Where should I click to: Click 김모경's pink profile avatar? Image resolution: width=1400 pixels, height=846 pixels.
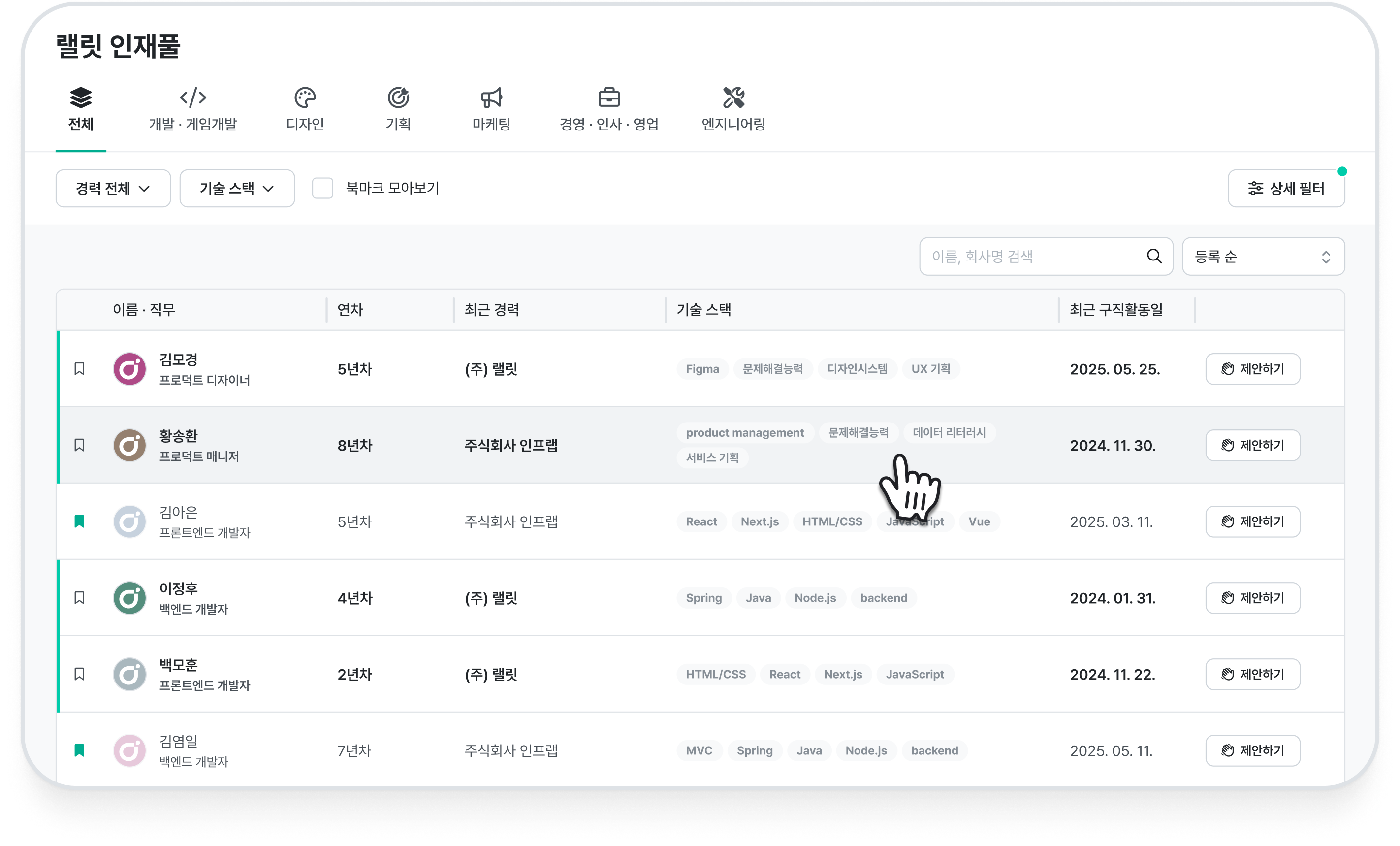[129, 369]
